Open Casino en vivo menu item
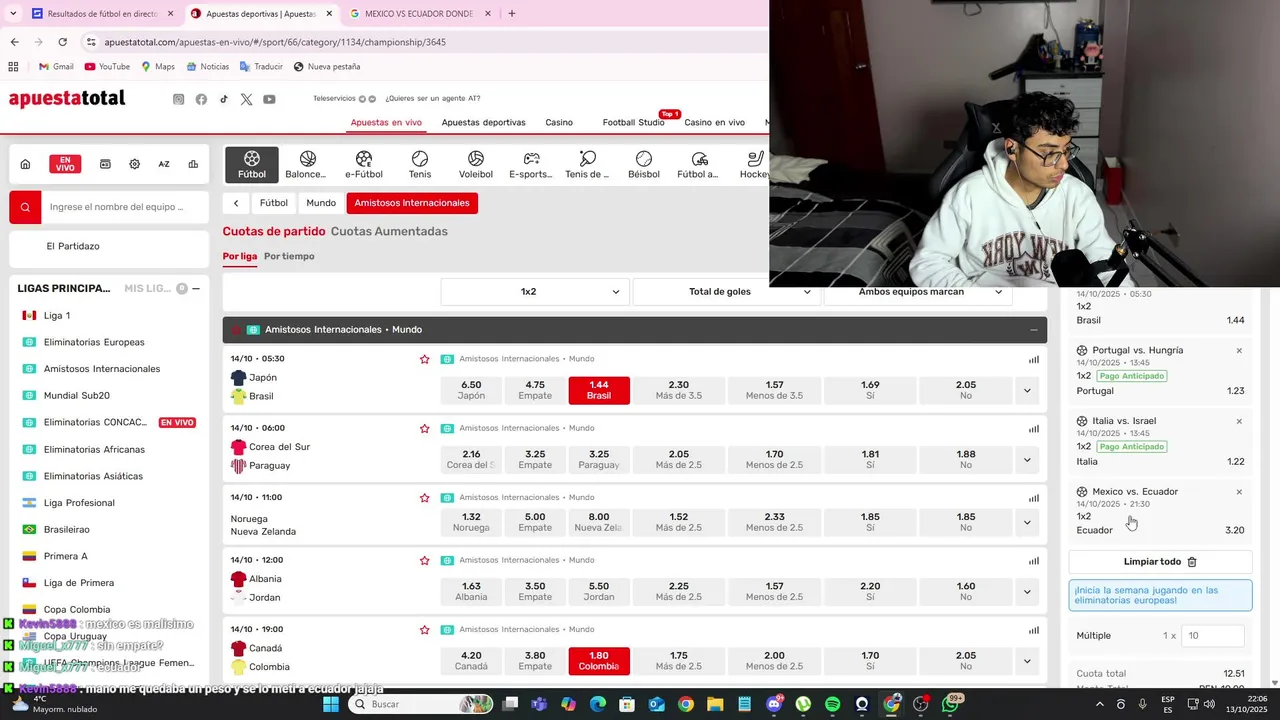Image resolution: width=1280 pixels, height=720 pixels. point(714,122)
